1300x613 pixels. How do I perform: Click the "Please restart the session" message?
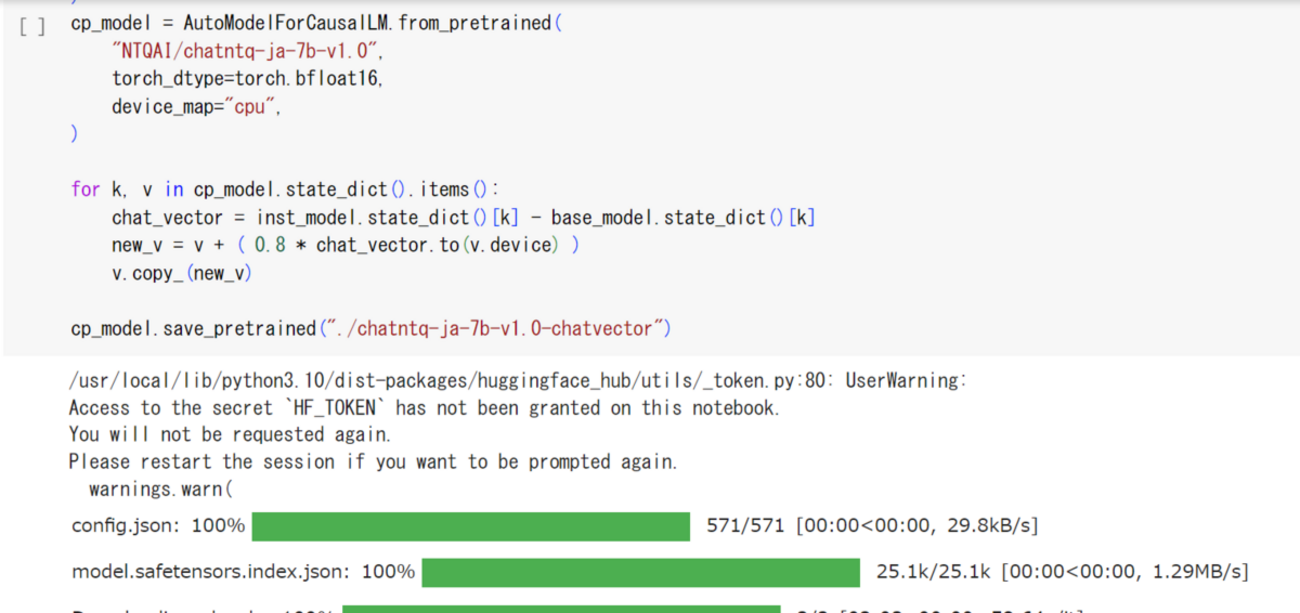[373, 462]
